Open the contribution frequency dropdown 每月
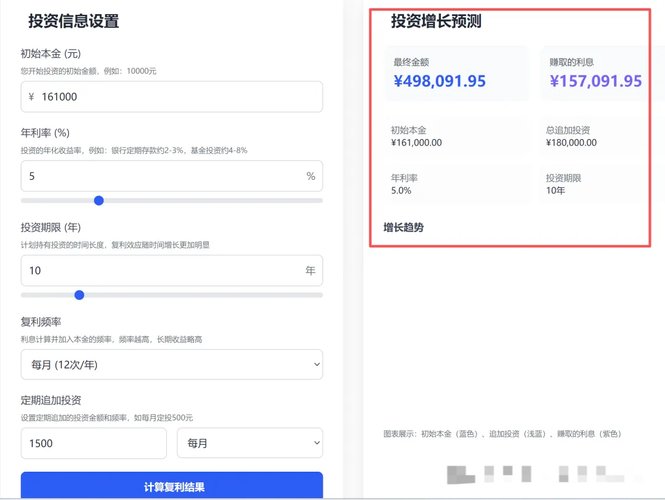The image size is (665, 500). pos(250,443)
